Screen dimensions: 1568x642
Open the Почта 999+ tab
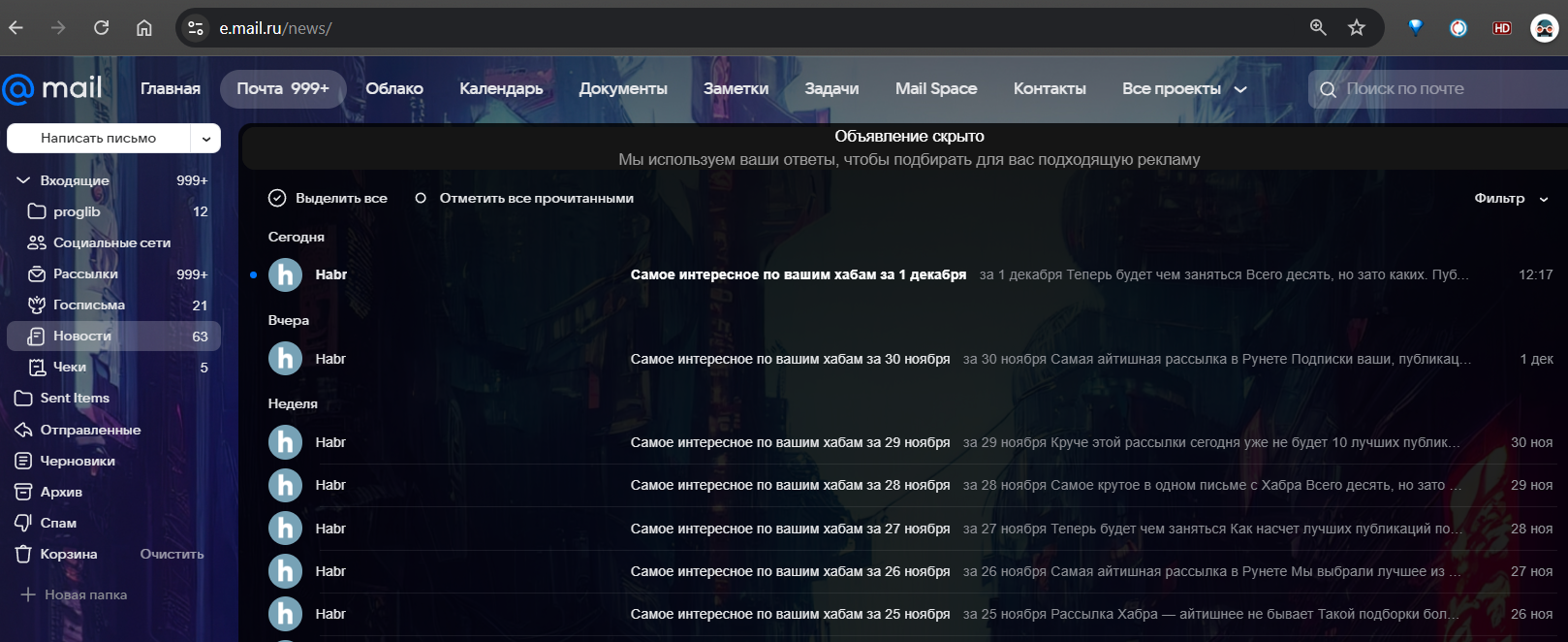point(283,88)
